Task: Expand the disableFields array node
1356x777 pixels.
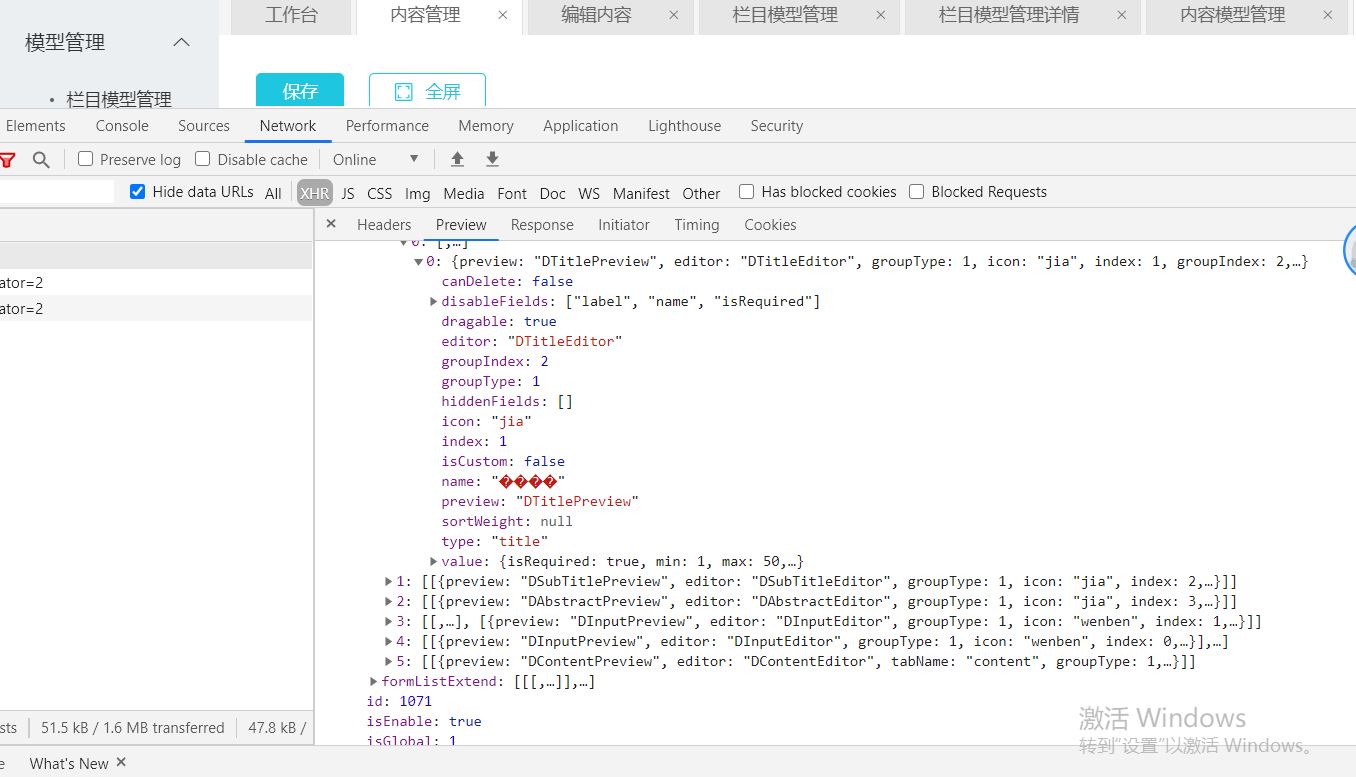Action: [x=434, y=301]
